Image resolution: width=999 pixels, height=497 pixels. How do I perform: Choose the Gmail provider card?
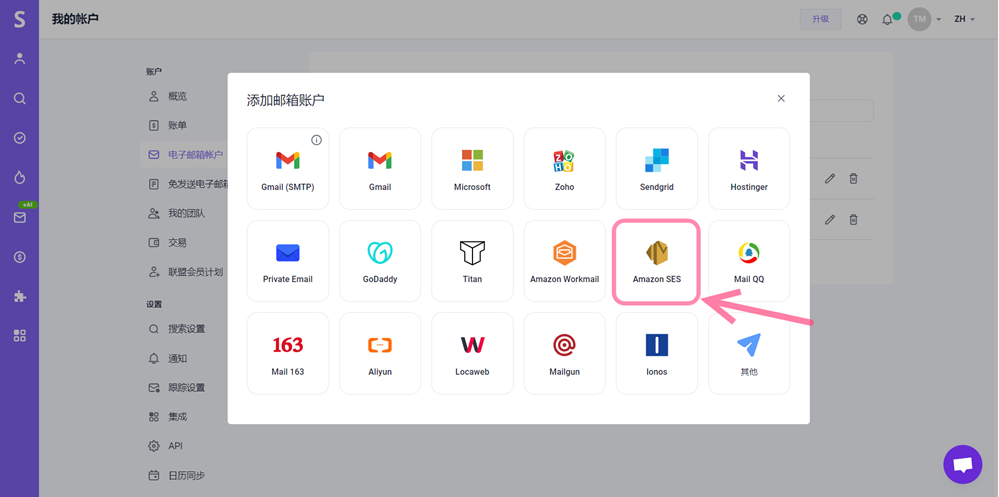pos(380,168)
